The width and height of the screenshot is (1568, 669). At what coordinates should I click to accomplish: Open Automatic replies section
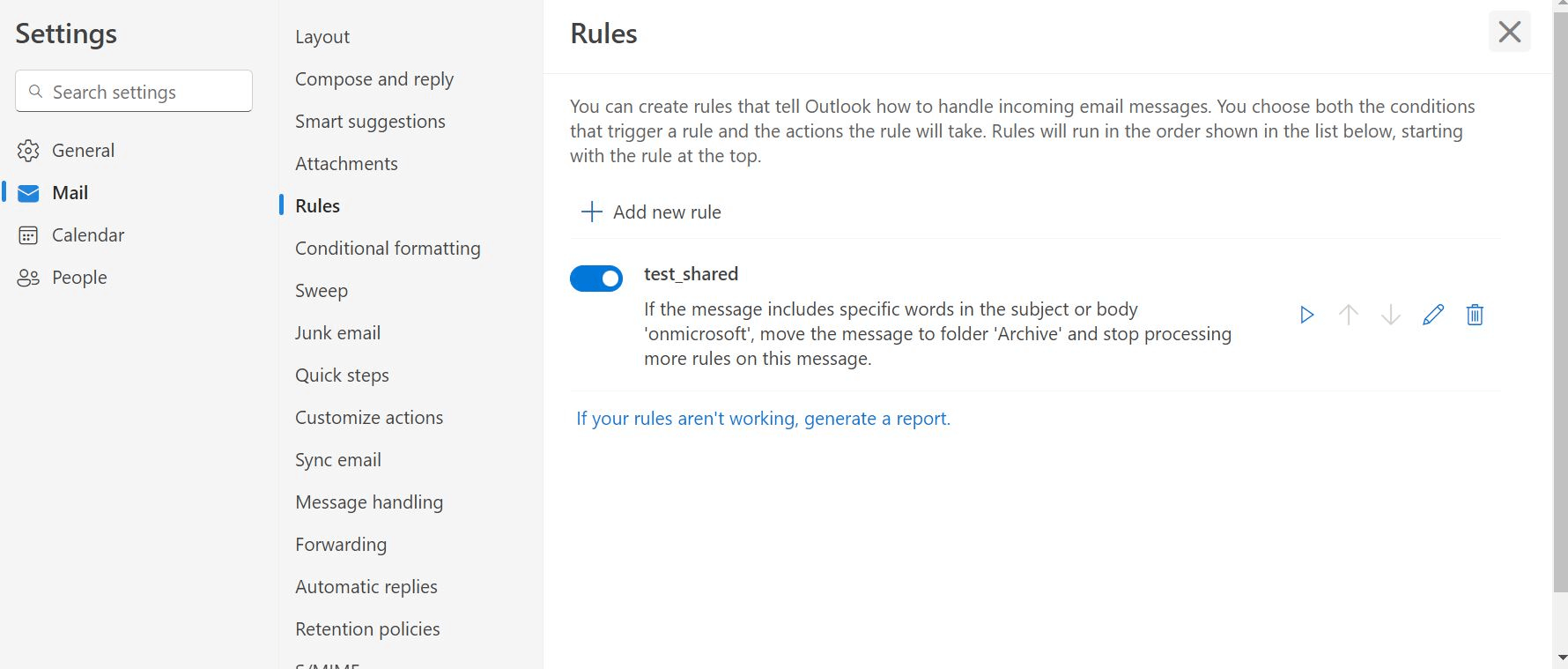[366, 587]
